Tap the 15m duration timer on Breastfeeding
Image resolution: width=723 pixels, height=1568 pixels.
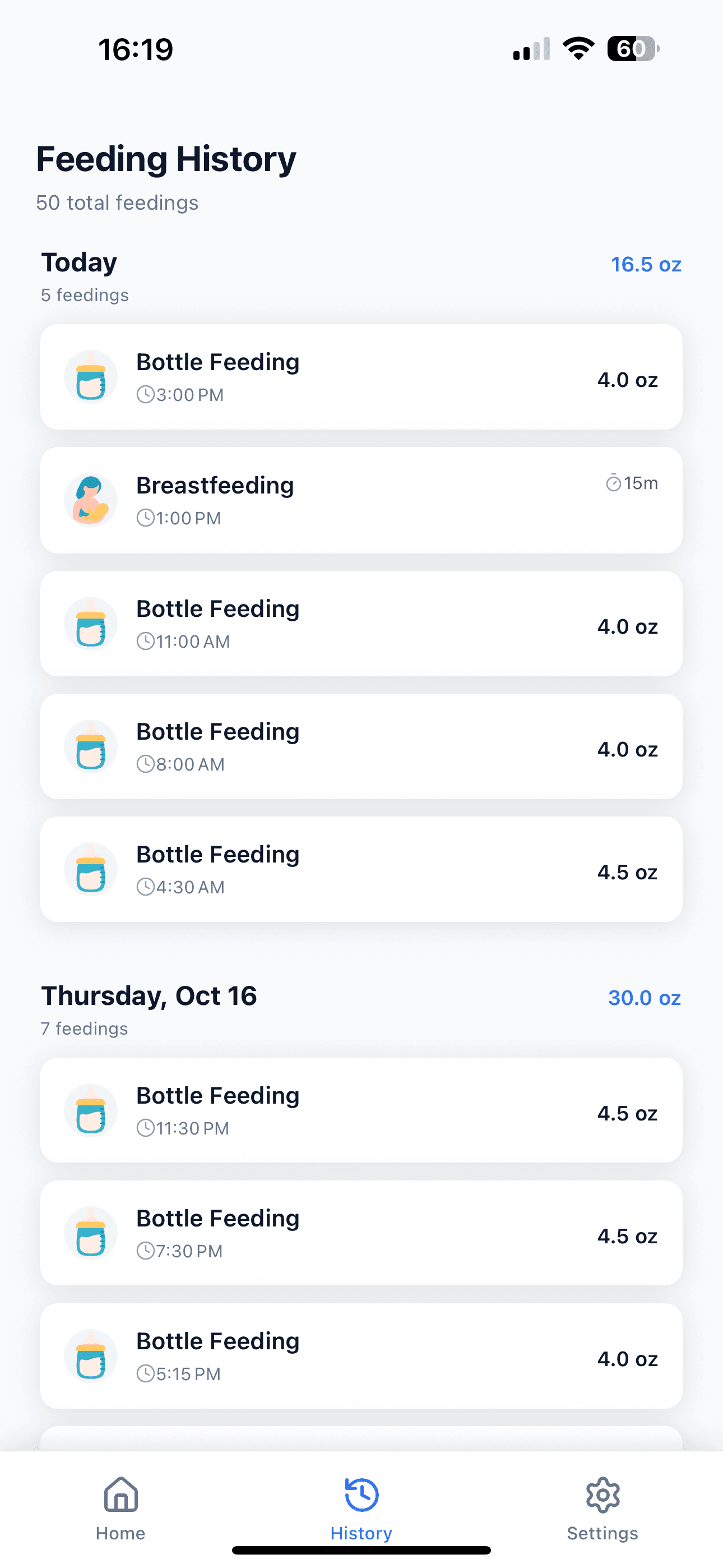632,483
